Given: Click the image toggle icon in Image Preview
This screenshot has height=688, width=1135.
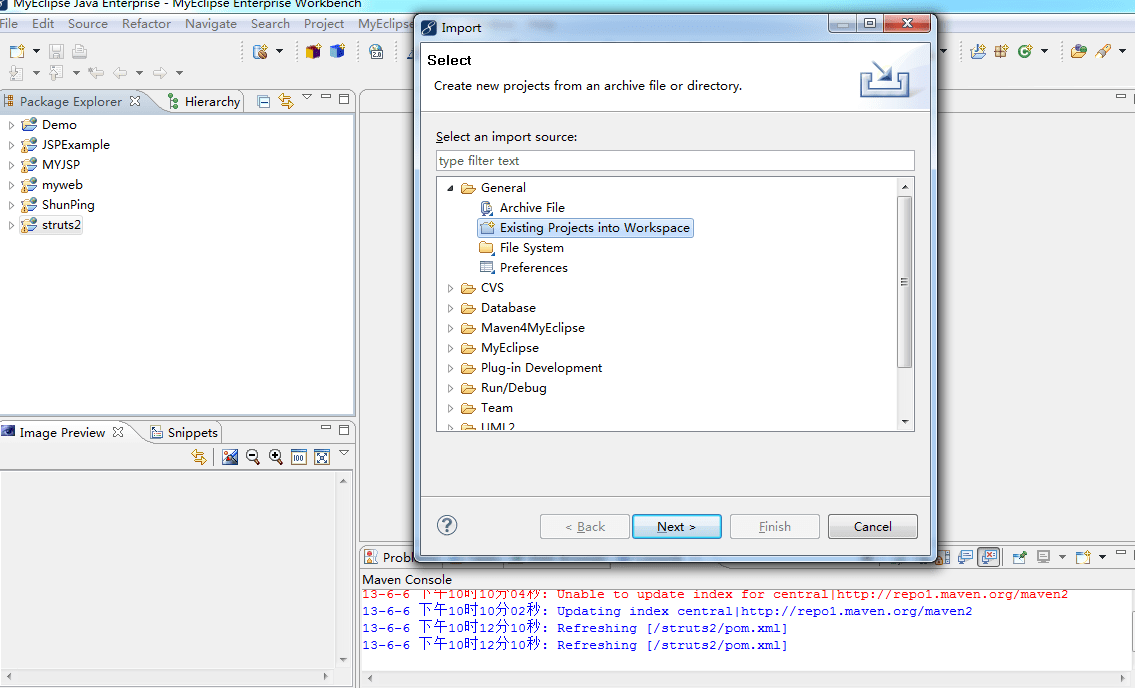Looking at the screenshot, I should (x=230, y=457).
